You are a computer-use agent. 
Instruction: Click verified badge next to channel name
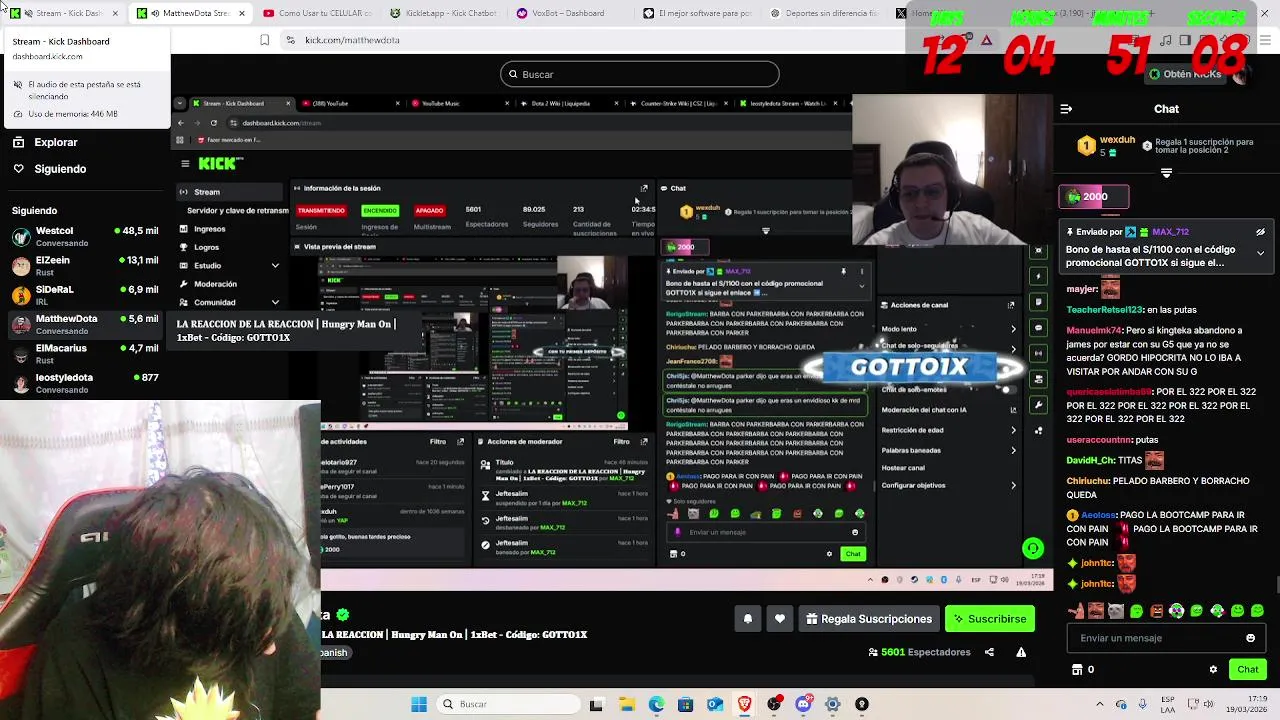[343, 615]
